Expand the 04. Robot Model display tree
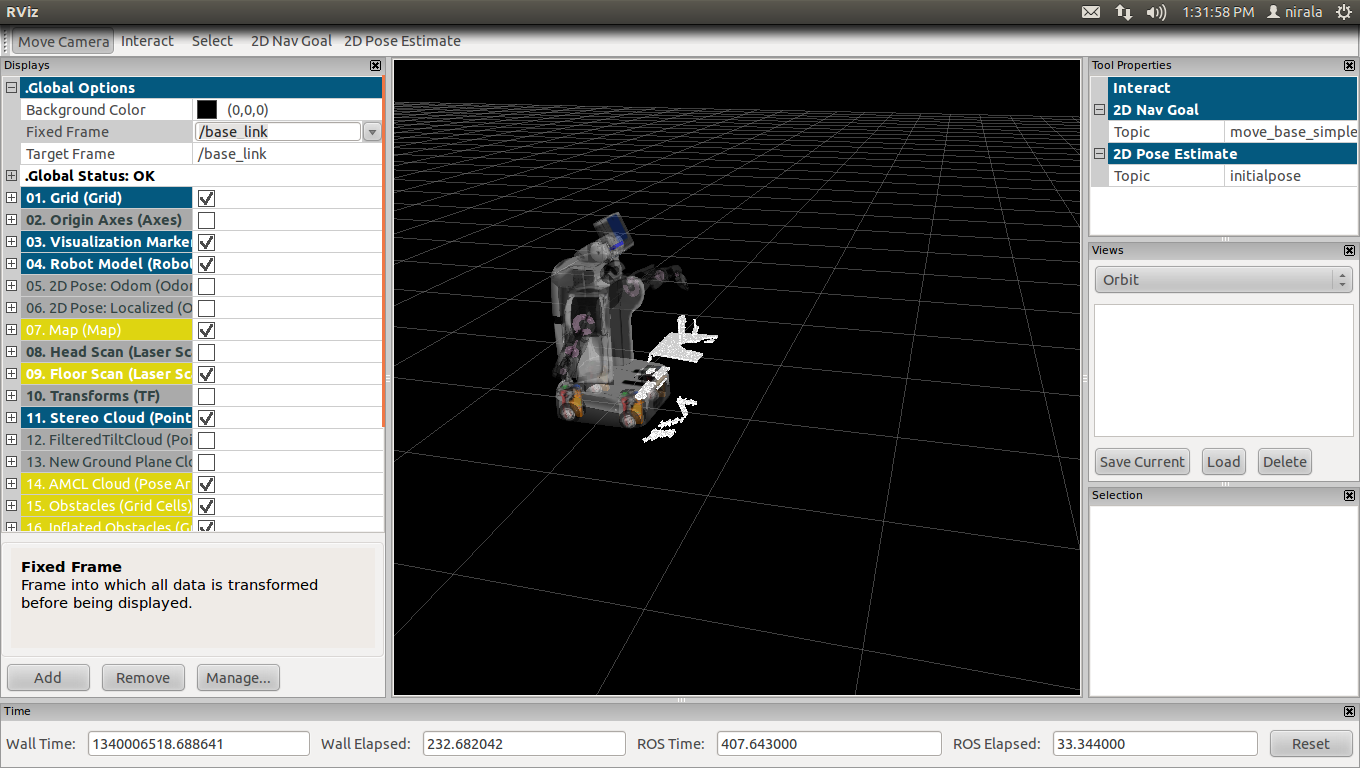This screenshot has height=768, width=1360. click(11, 264)
